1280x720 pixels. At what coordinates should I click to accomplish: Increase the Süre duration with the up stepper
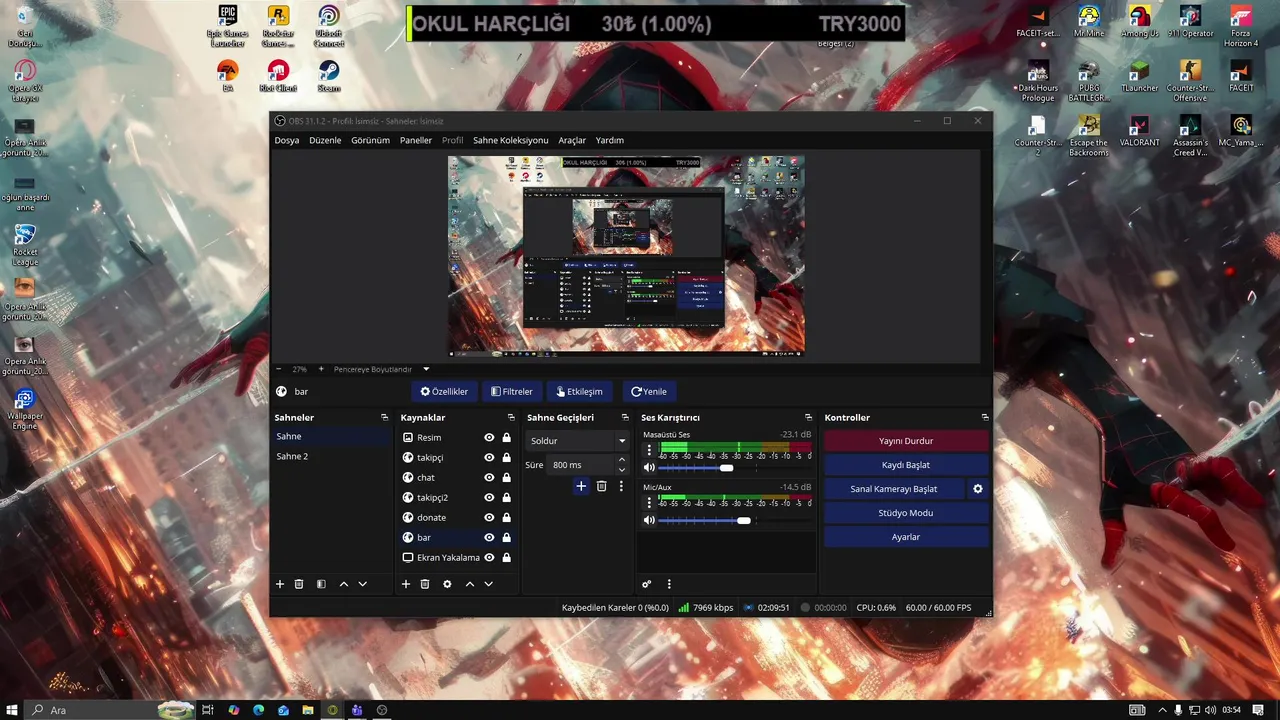point(622,460)
